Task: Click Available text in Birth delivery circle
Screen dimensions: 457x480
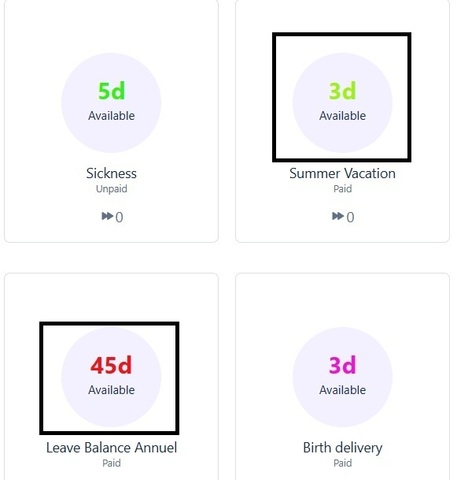Action: click(342, 390)
